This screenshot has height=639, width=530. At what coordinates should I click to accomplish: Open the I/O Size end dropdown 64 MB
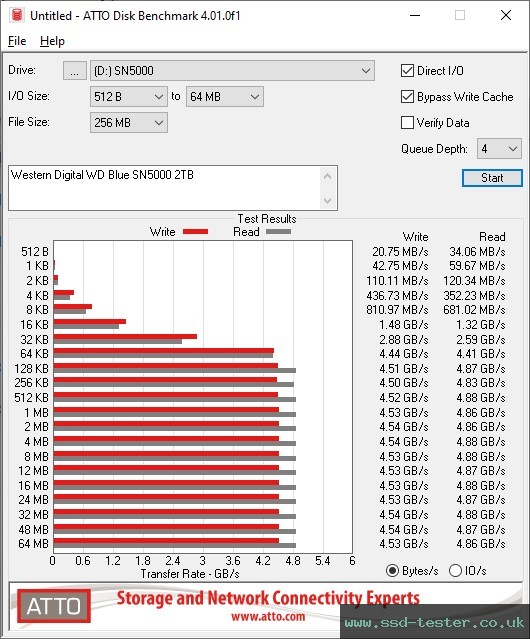point(225,97)
